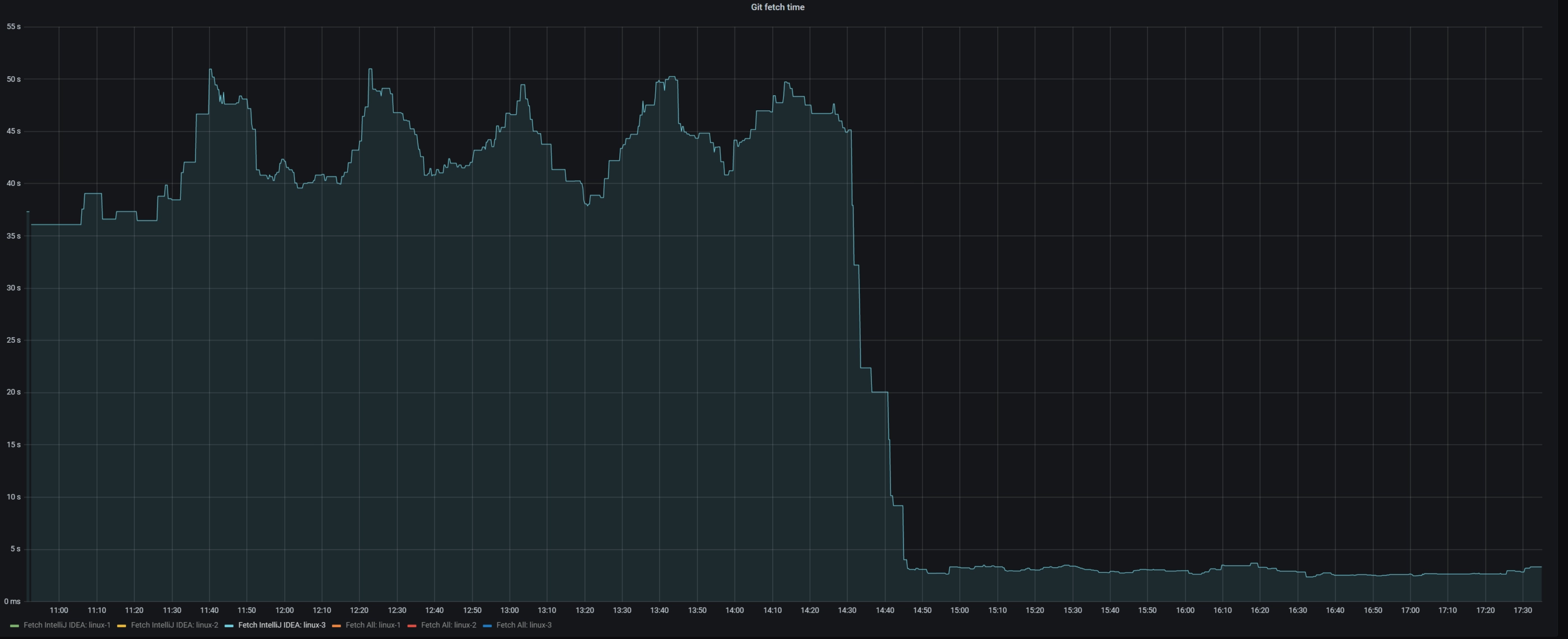Toggle the Fetch IntelliJ IDEA: linux-2 series
The image size is (1568, 639).
[x=174, y=625]
